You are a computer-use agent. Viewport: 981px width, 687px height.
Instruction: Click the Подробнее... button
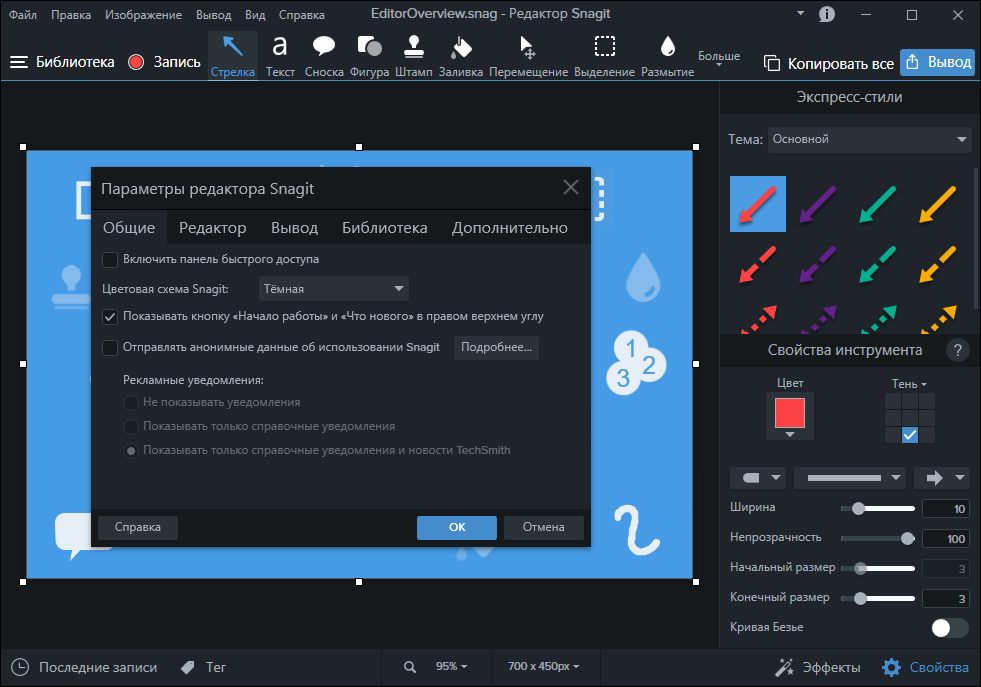tap(497, 347)
